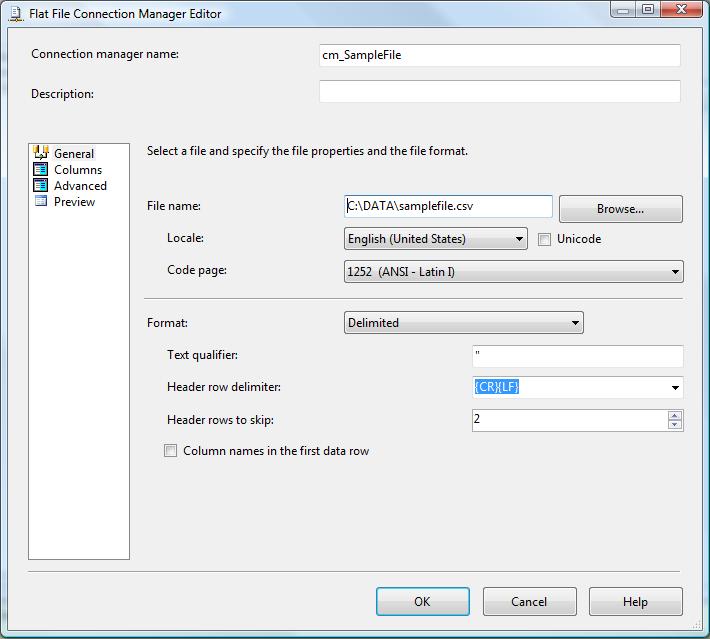Check Column names in the first data row
Viewport: 710px width, 639px height.
pos(170,451)
